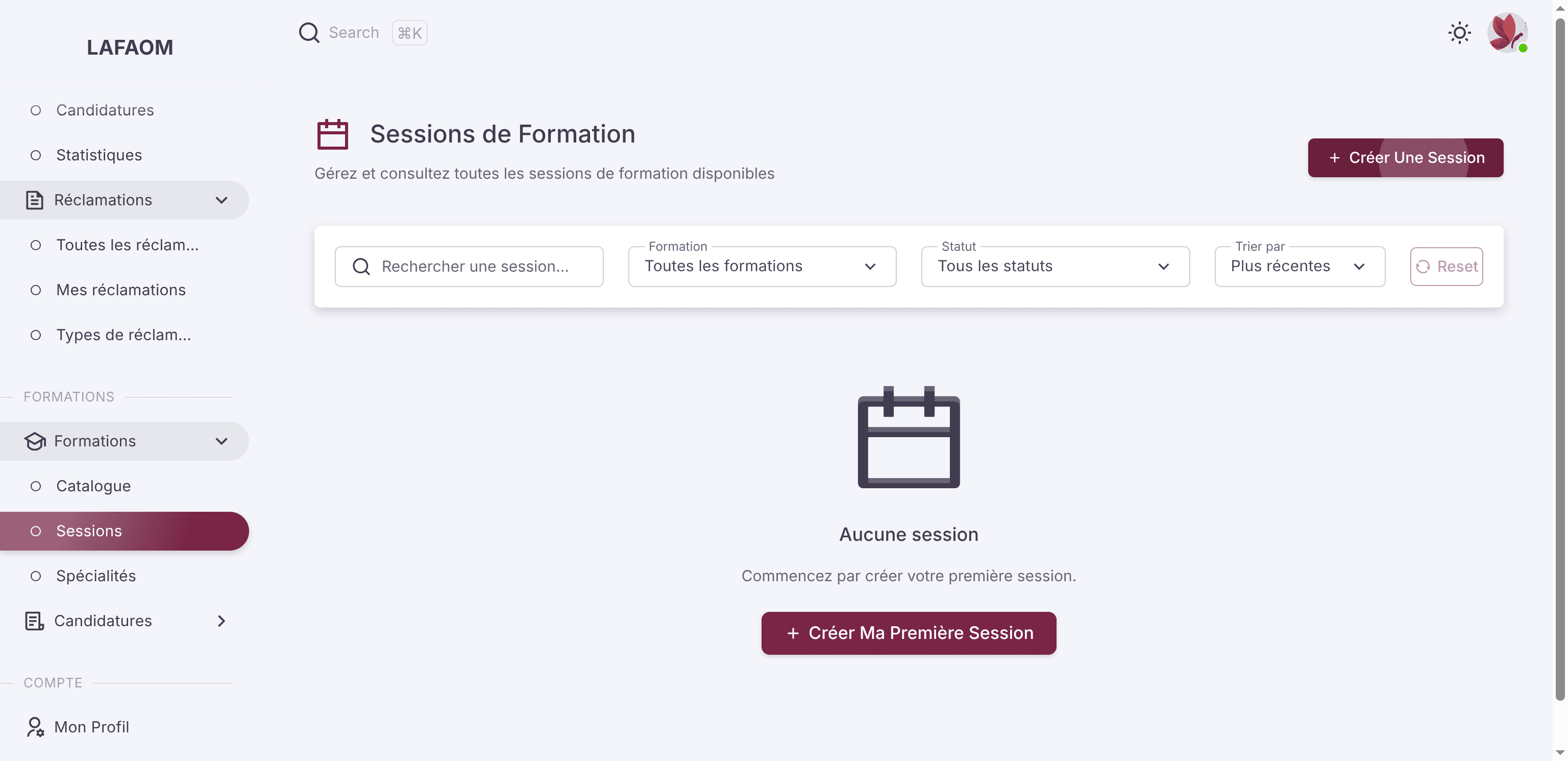Click the Candidatures list icon in Formations section
This screenshot has height=761, width=1568.
click(35, 620)
